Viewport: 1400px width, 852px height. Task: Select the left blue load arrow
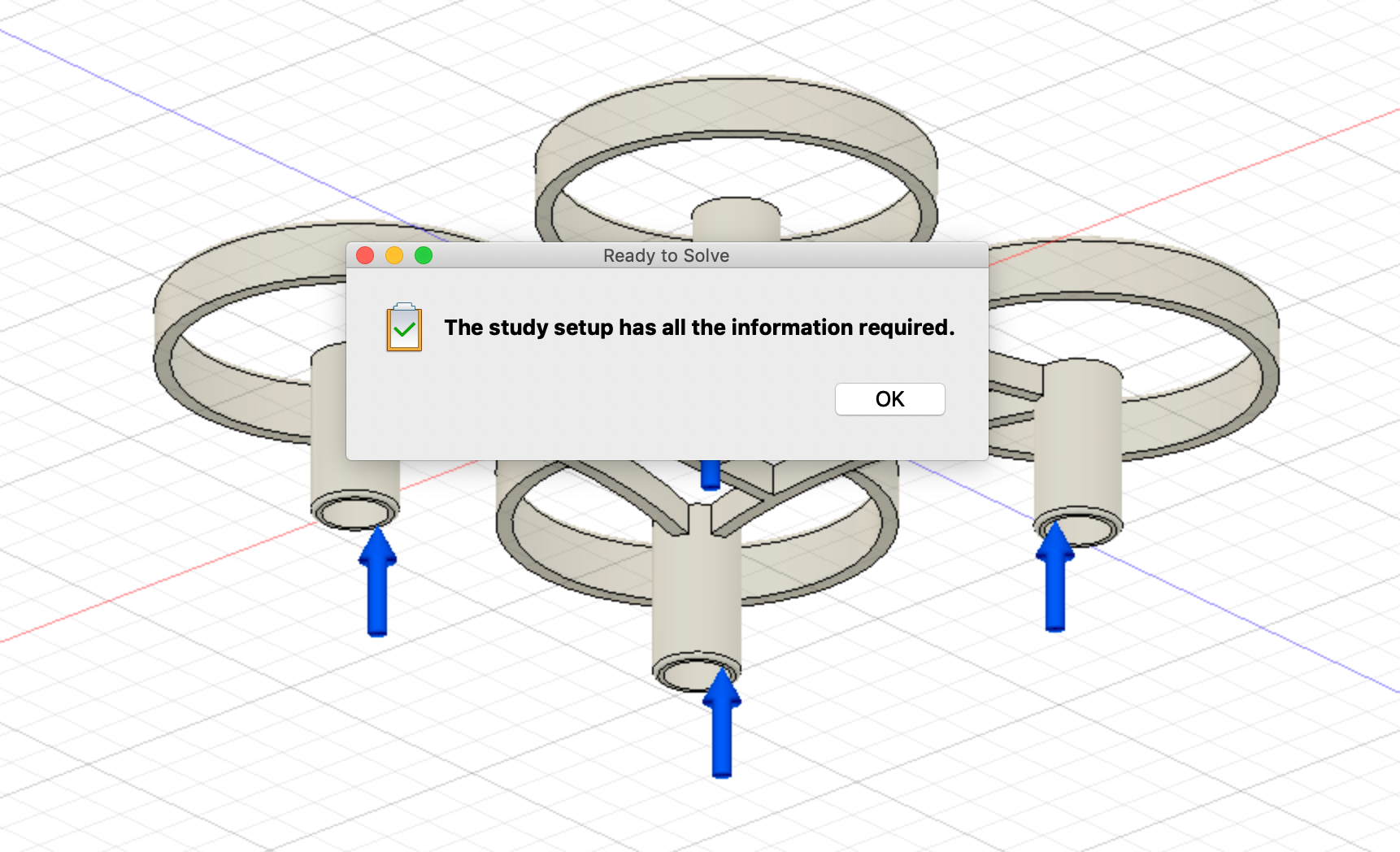click(376, 577)
